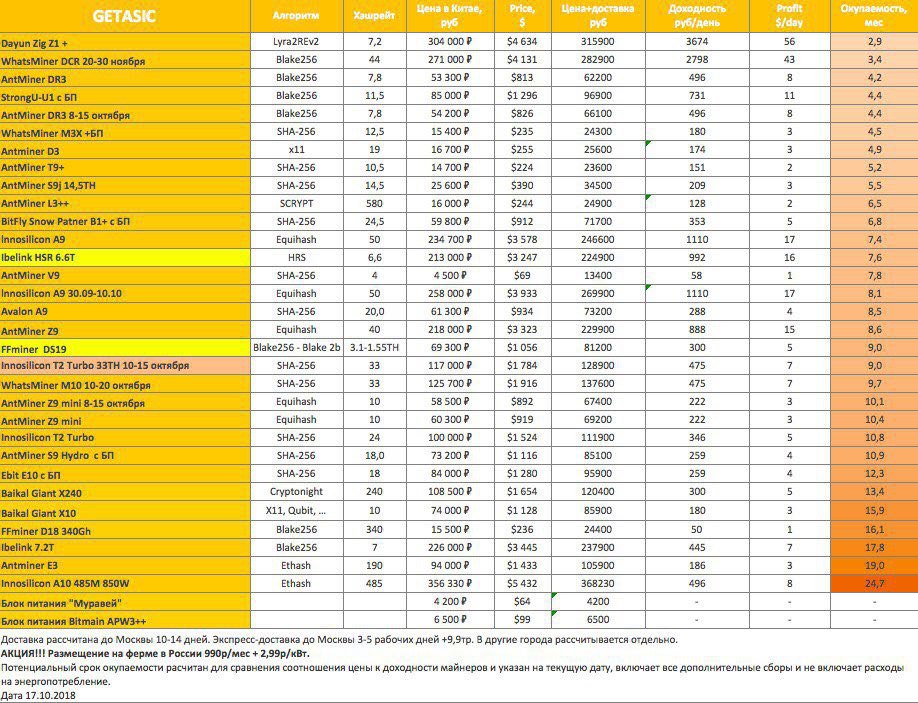Select the Алгоритм column header

click(296, 16)
